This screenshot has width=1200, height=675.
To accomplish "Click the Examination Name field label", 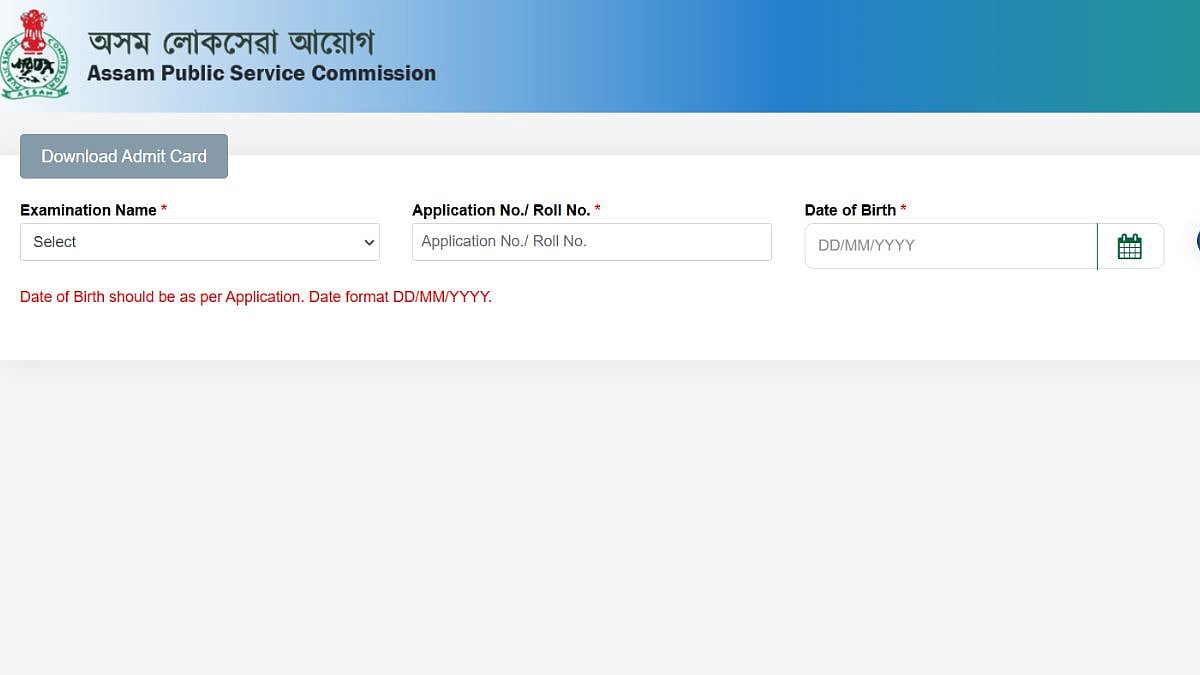I will pos(88,210).
